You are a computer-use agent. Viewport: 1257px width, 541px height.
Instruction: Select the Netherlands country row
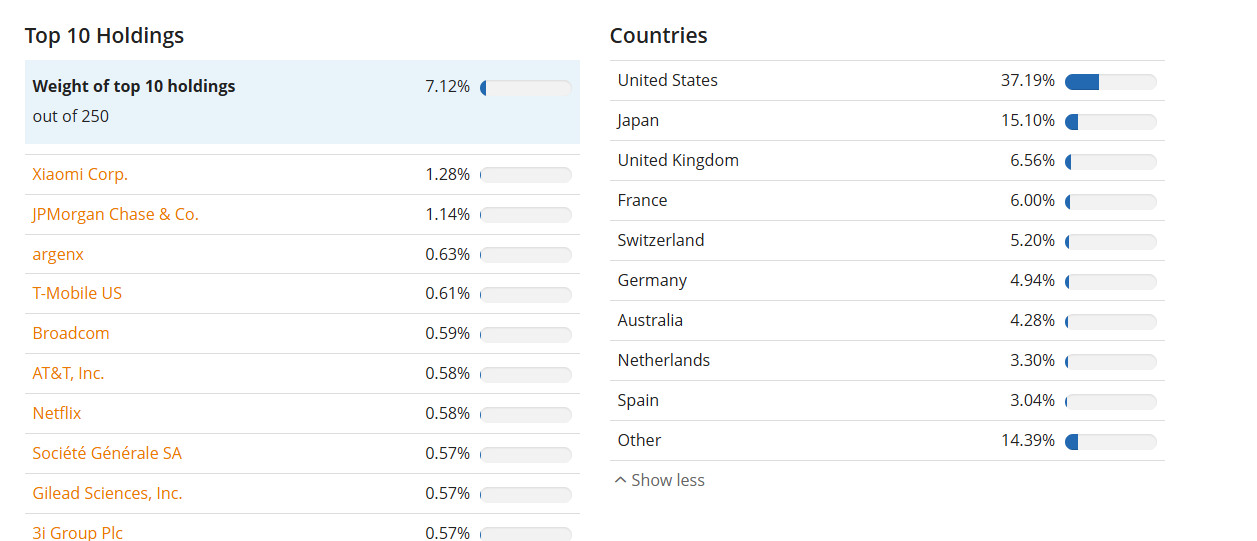coord(887,360)
